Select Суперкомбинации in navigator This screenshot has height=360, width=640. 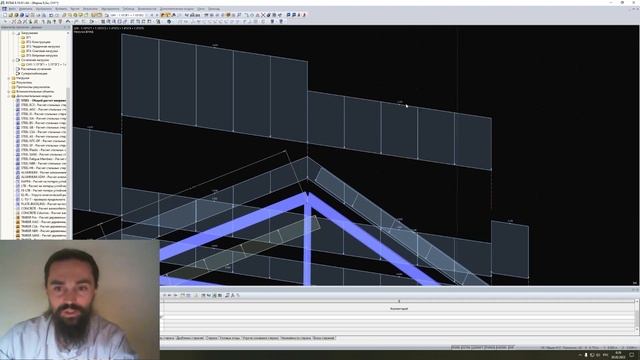pos(34,73)
